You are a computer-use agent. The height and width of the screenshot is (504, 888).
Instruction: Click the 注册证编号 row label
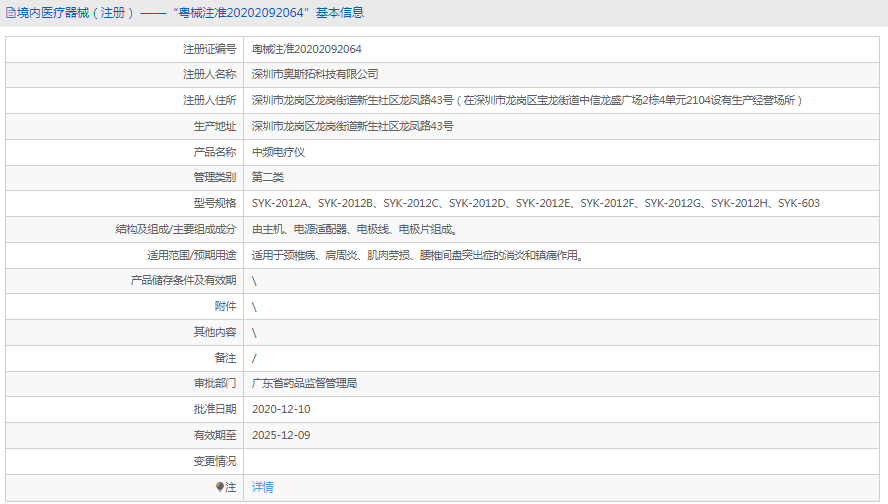click(x=209, y=49)
